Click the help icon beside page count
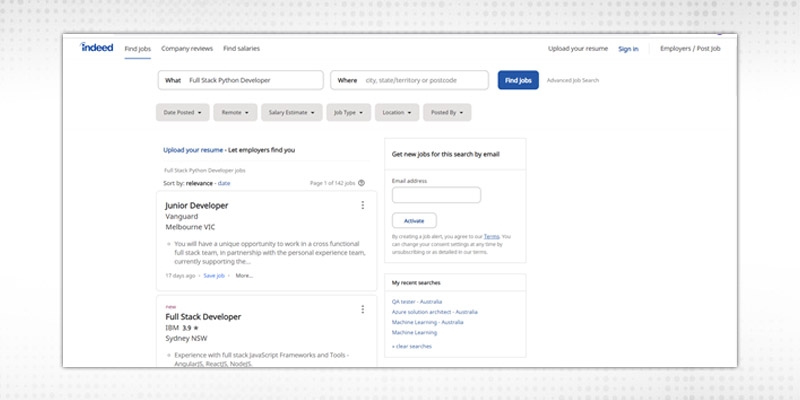This screenshot has width=800, height=400. (361, 183)
